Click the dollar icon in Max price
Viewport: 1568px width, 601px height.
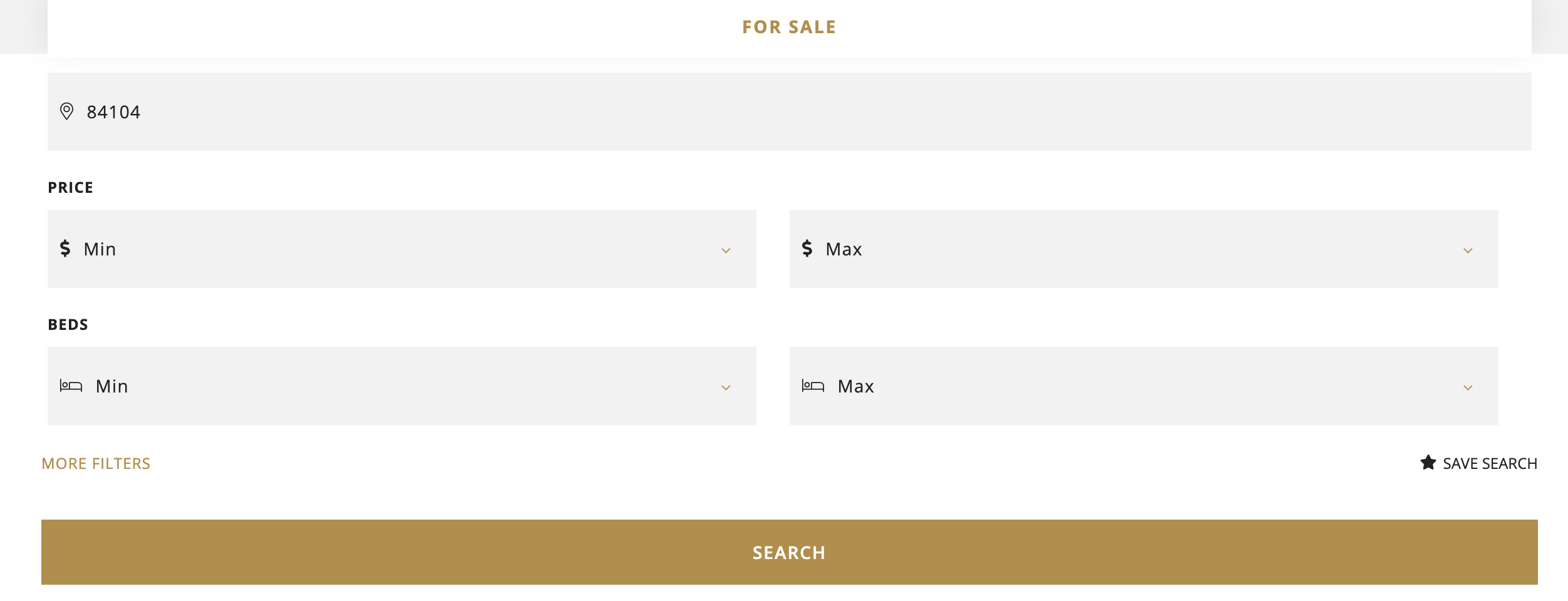[807, 249]
